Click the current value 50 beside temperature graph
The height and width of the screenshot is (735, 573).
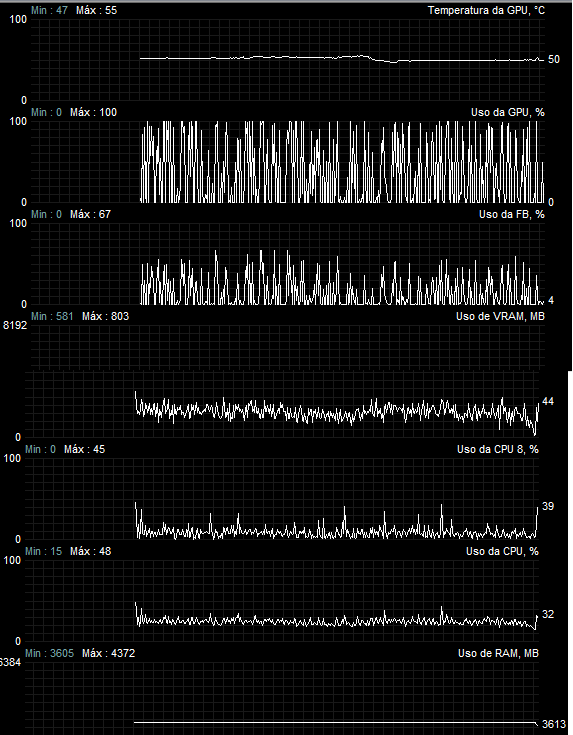(x=553, y=60)
